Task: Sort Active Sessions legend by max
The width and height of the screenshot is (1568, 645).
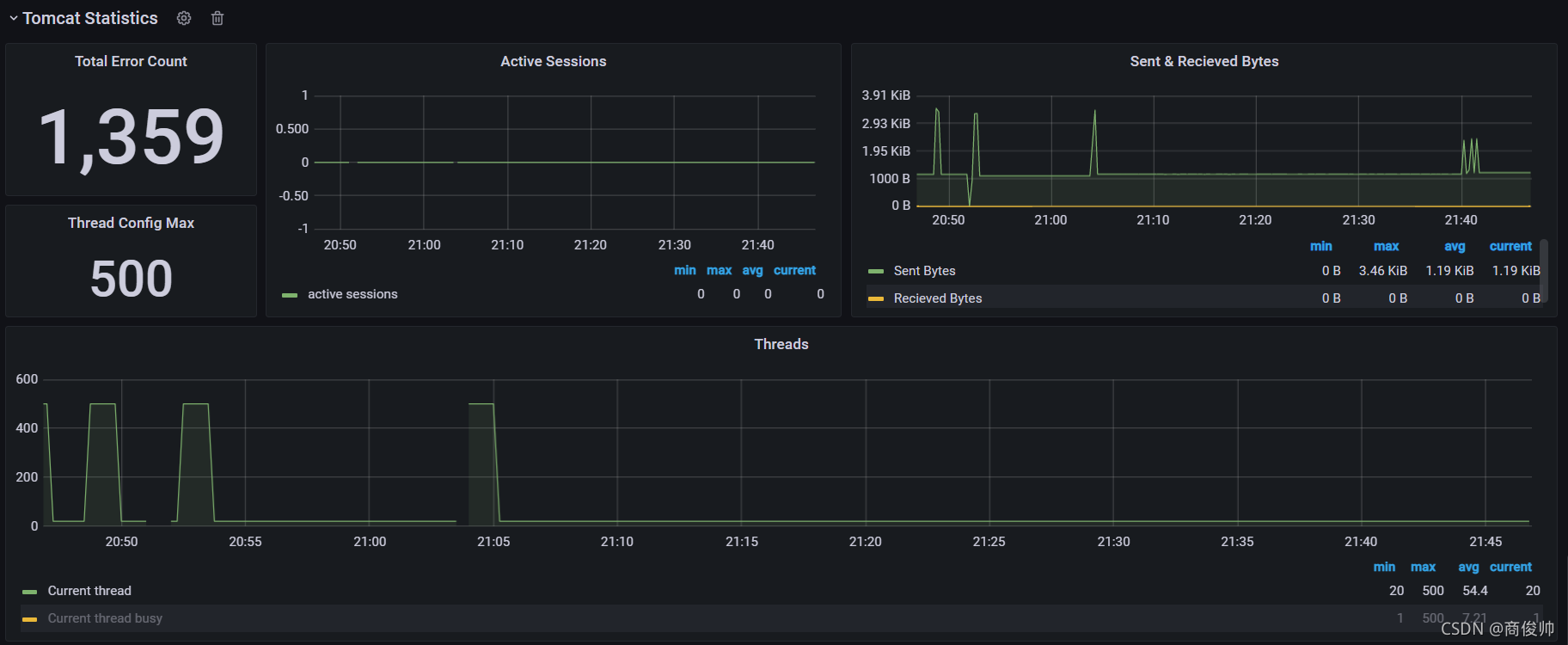Action: (720, 270)
